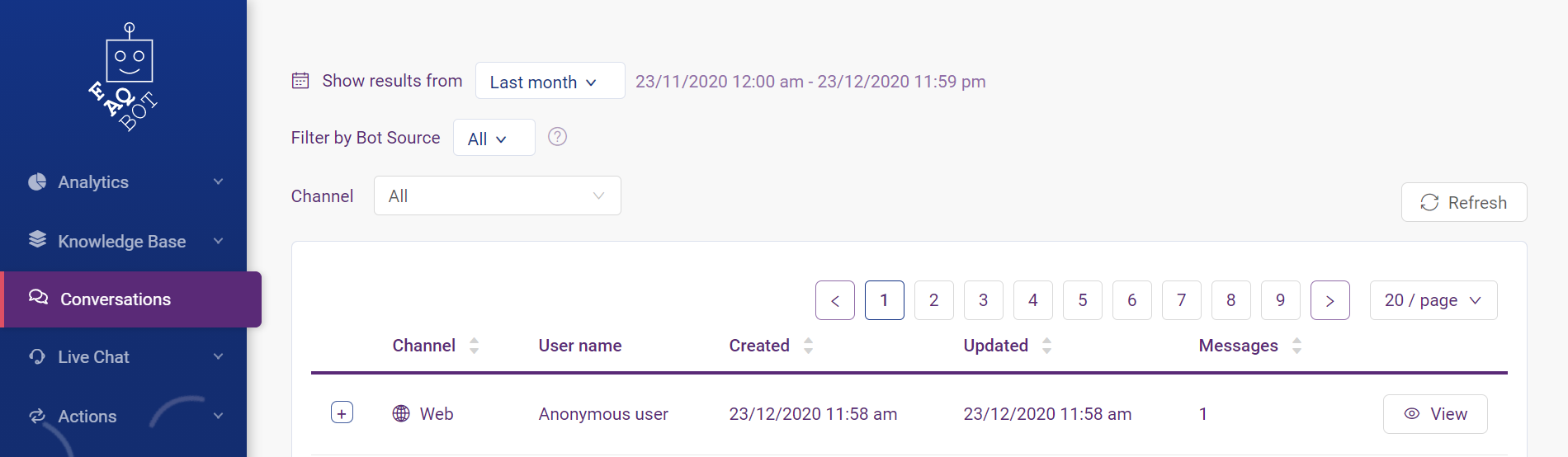Click the globe icon in Web row

pos(401,413)
